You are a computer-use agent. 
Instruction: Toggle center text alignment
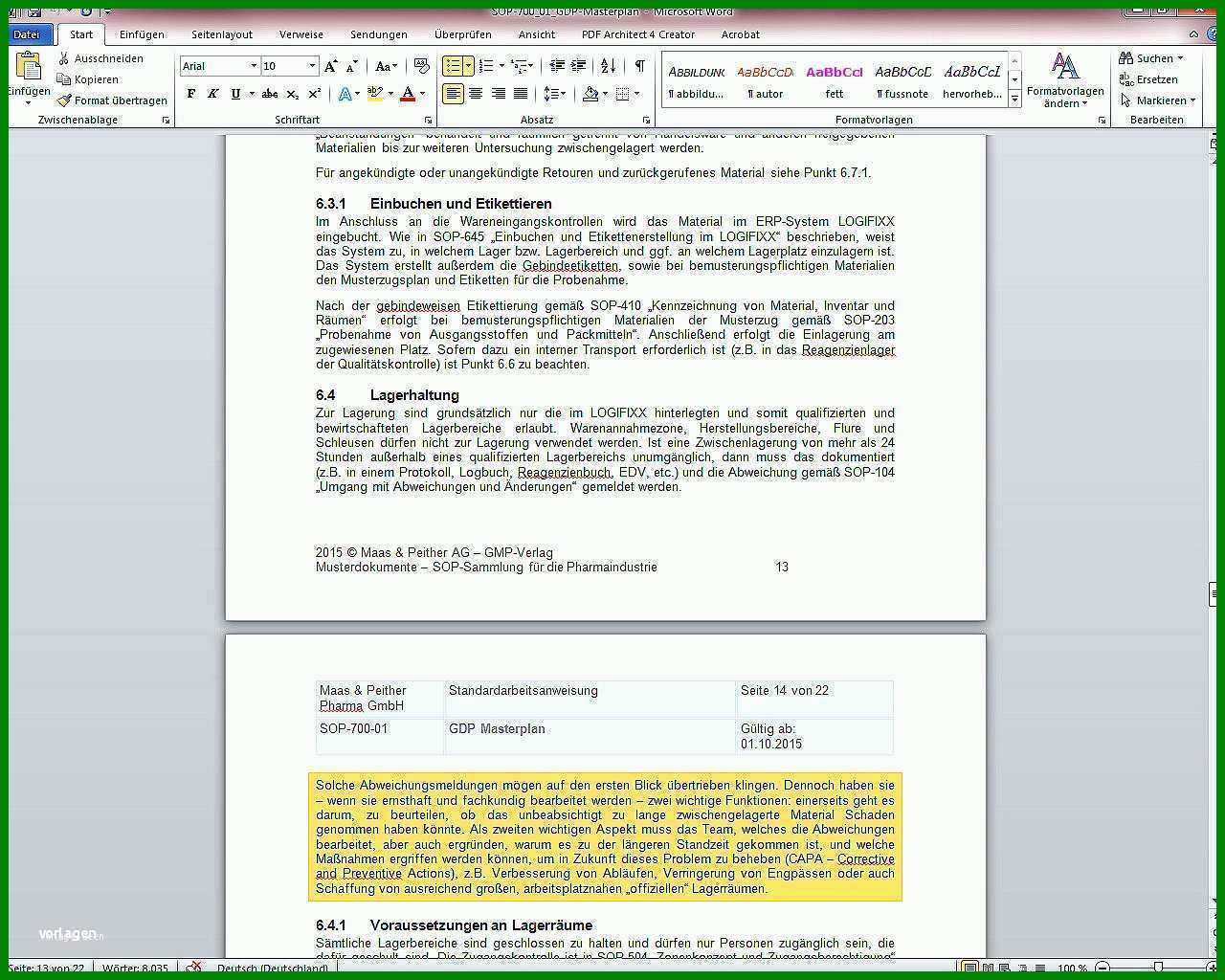click(x=476, y=94)
